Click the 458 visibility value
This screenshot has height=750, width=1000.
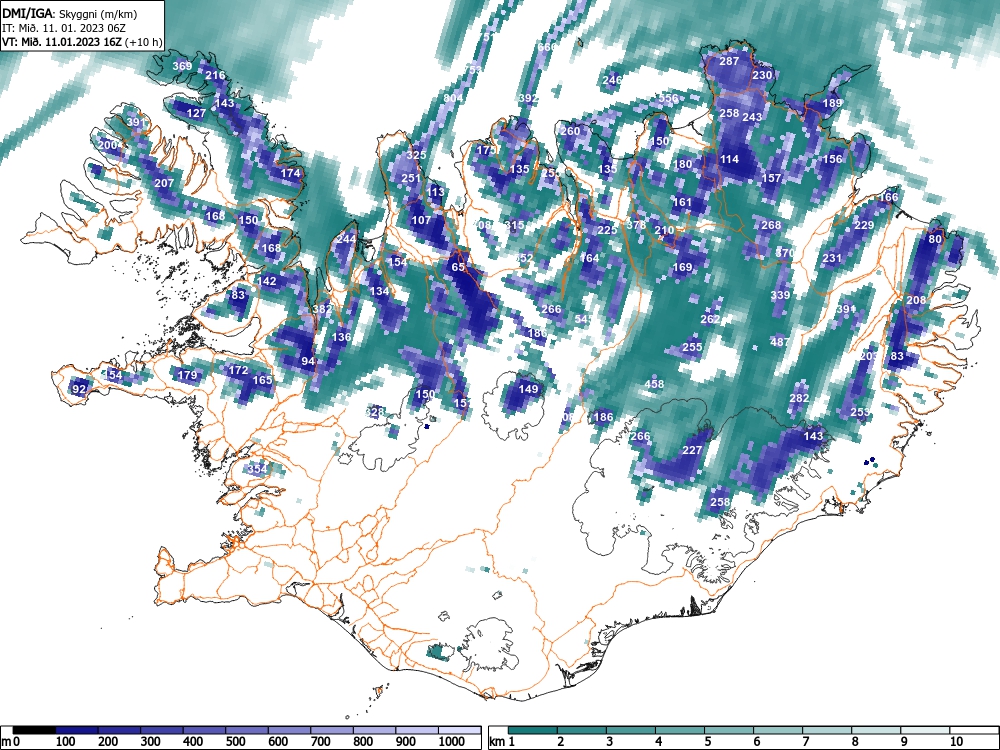(654, 385)
